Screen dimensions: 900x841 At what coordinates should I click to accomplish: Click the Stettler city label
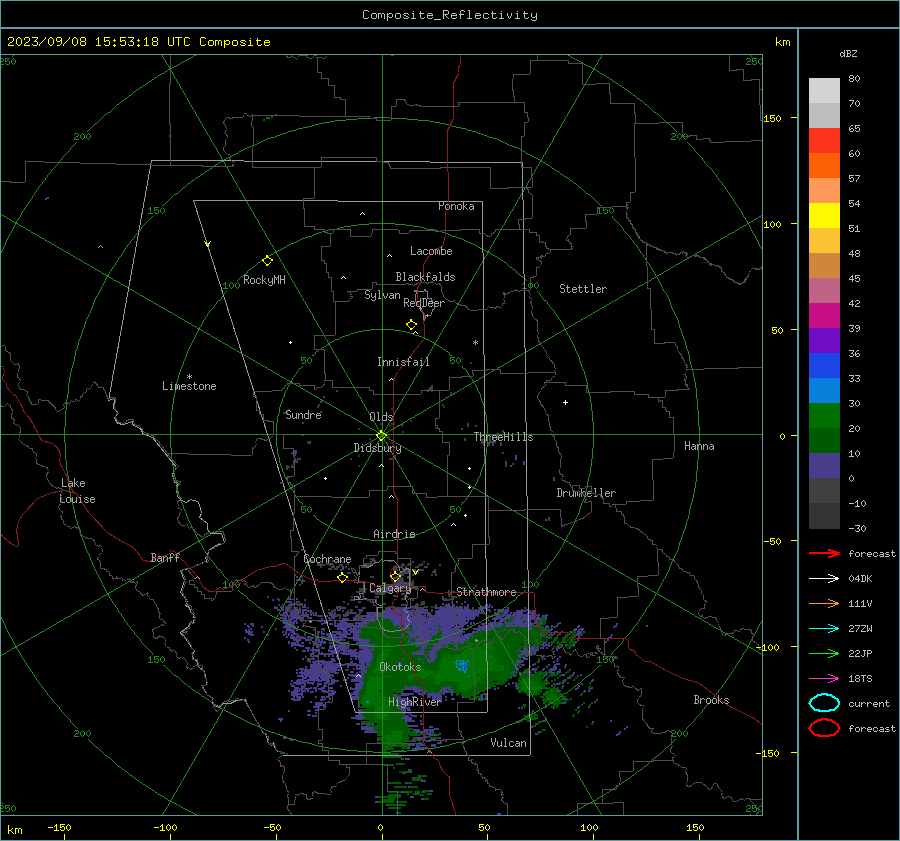tap(583, 289)
